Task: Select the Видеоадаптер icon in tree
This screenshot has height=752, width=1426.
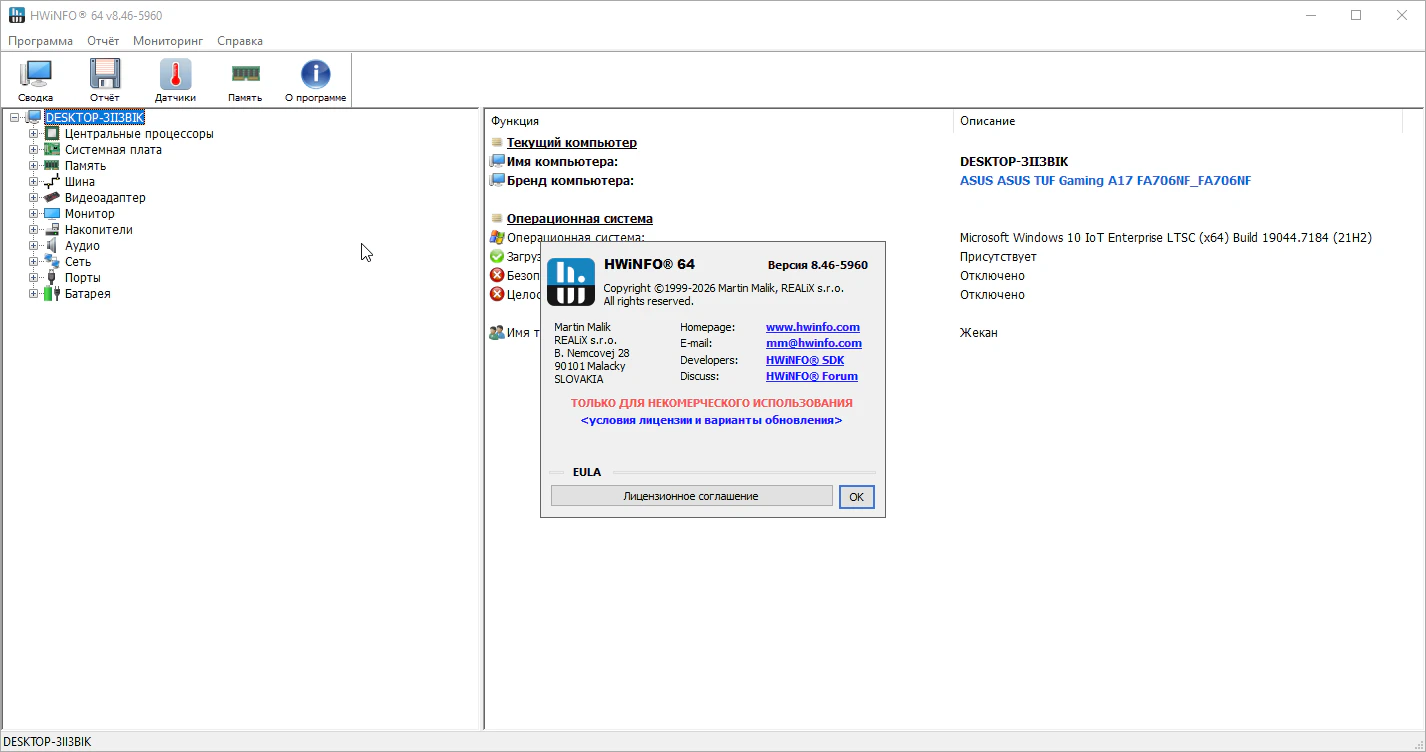Action: click(x=52, y=198)
